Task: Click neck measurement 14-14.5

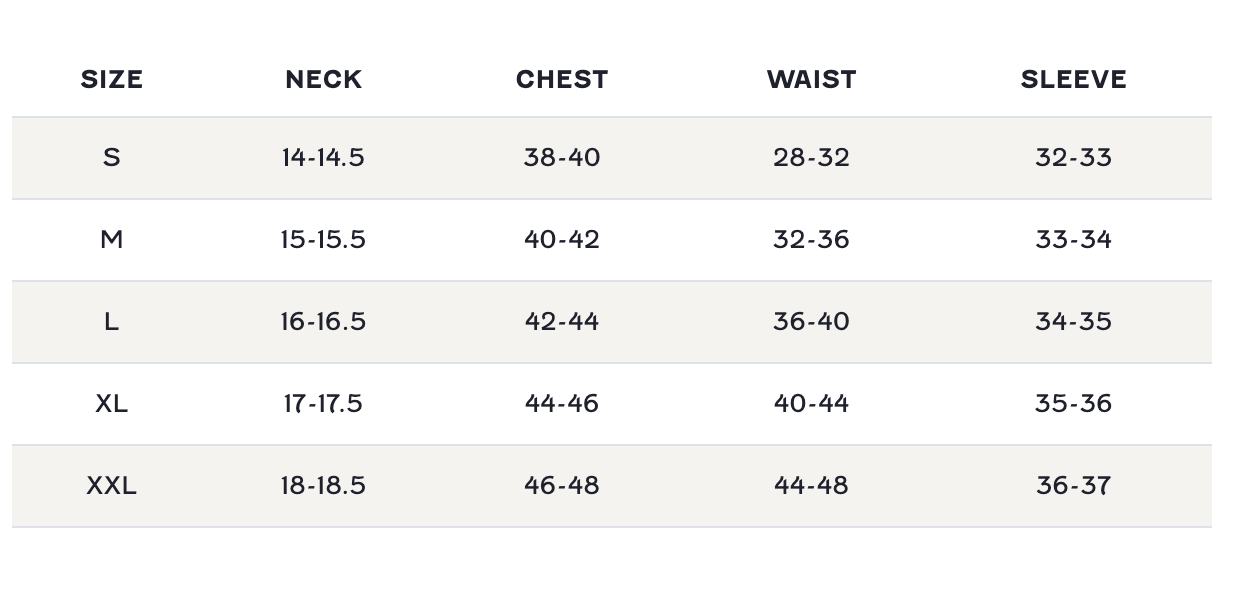Action: [323, 158]
